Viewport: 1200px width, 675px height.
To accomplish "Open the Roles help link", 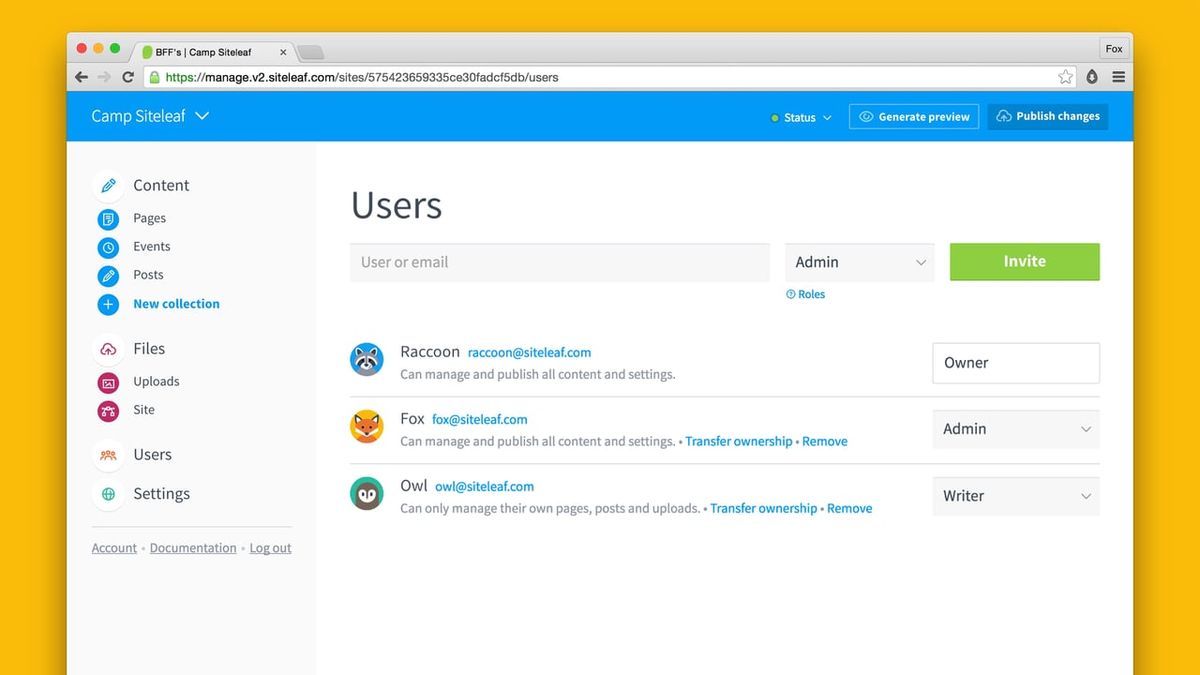I will point(806,294).
